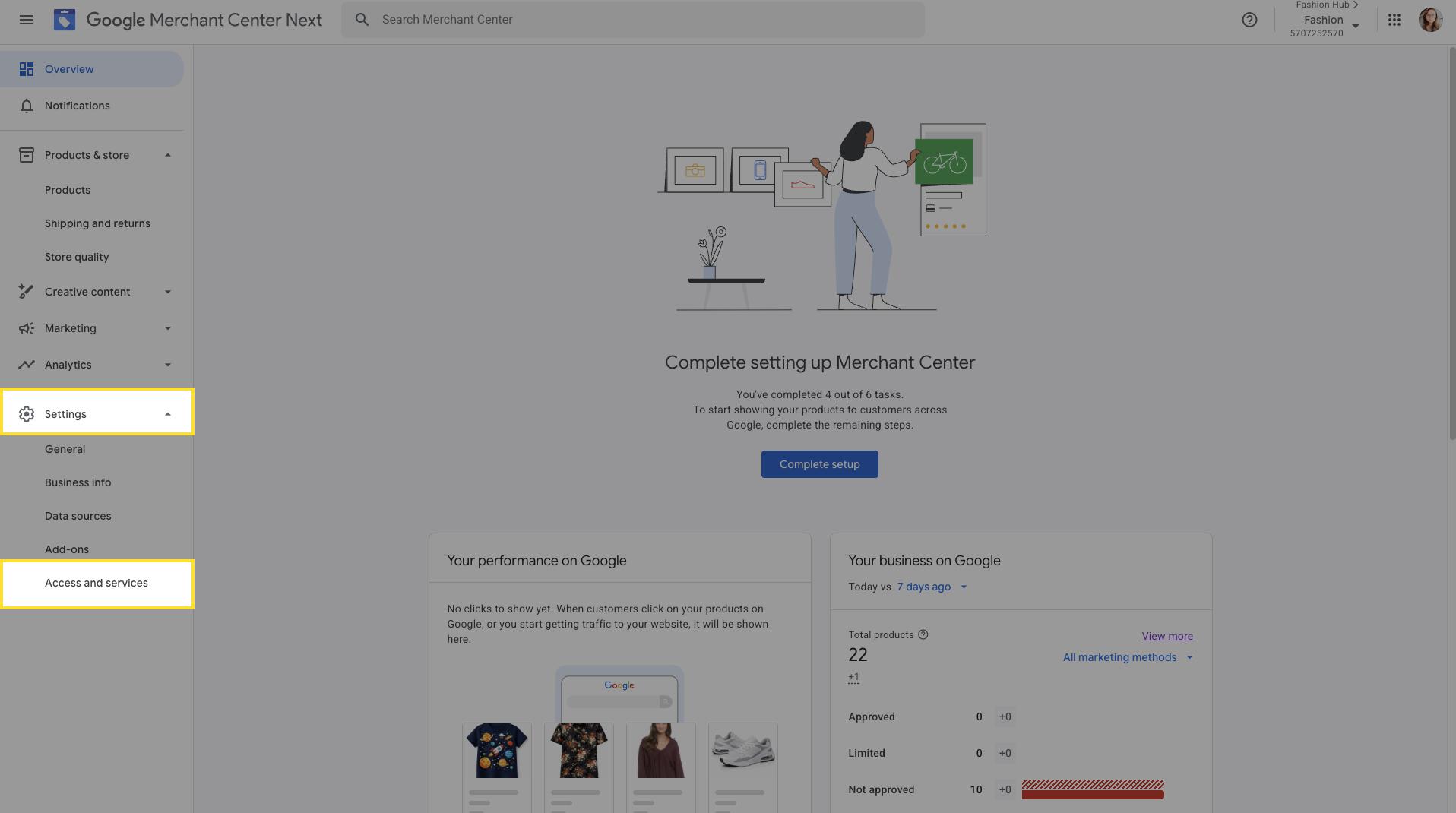Image resolution: width=1456 pixels, height=813 pixels.
Task: Click the Merchant Center logo icon
Action: pos(65,20)
